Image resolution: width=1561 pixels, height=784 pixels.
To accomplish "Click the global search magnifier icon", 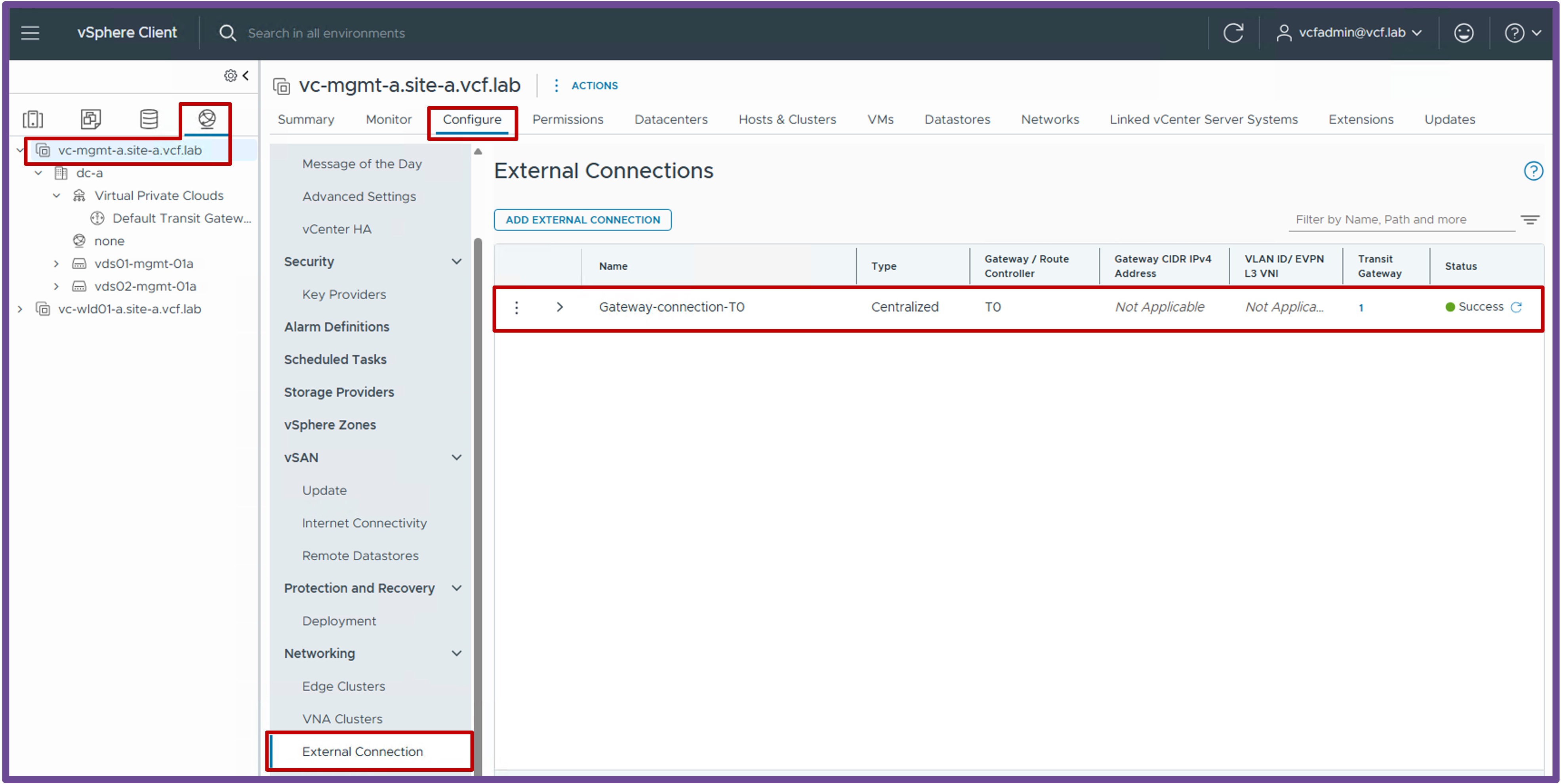I will pos(227,33).
